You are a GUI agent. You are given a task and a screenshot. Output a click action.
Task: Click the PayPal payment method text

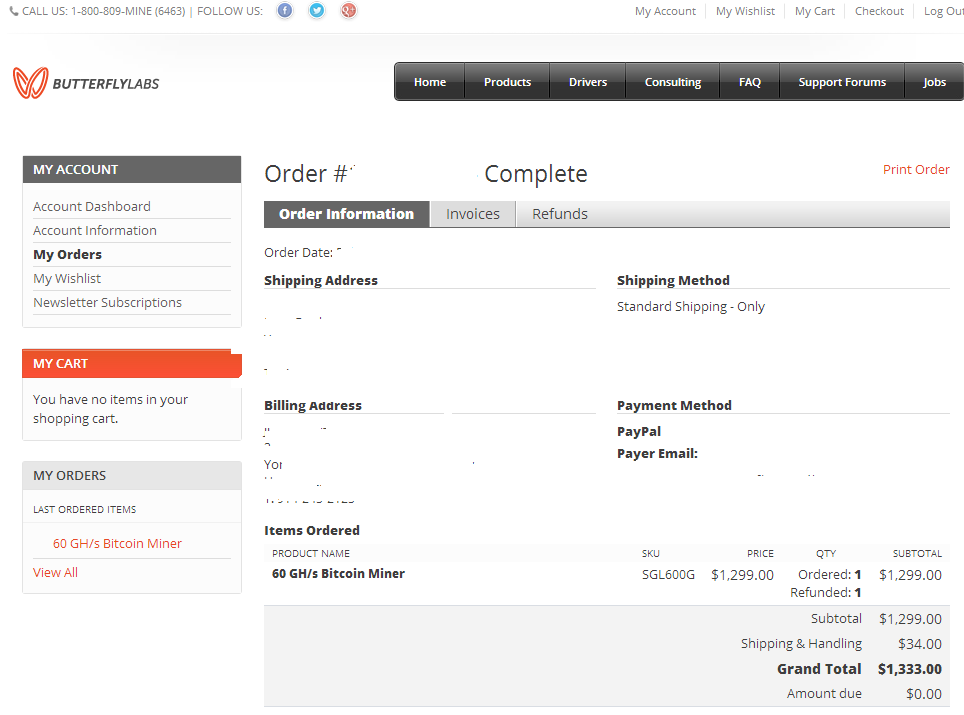639,432
